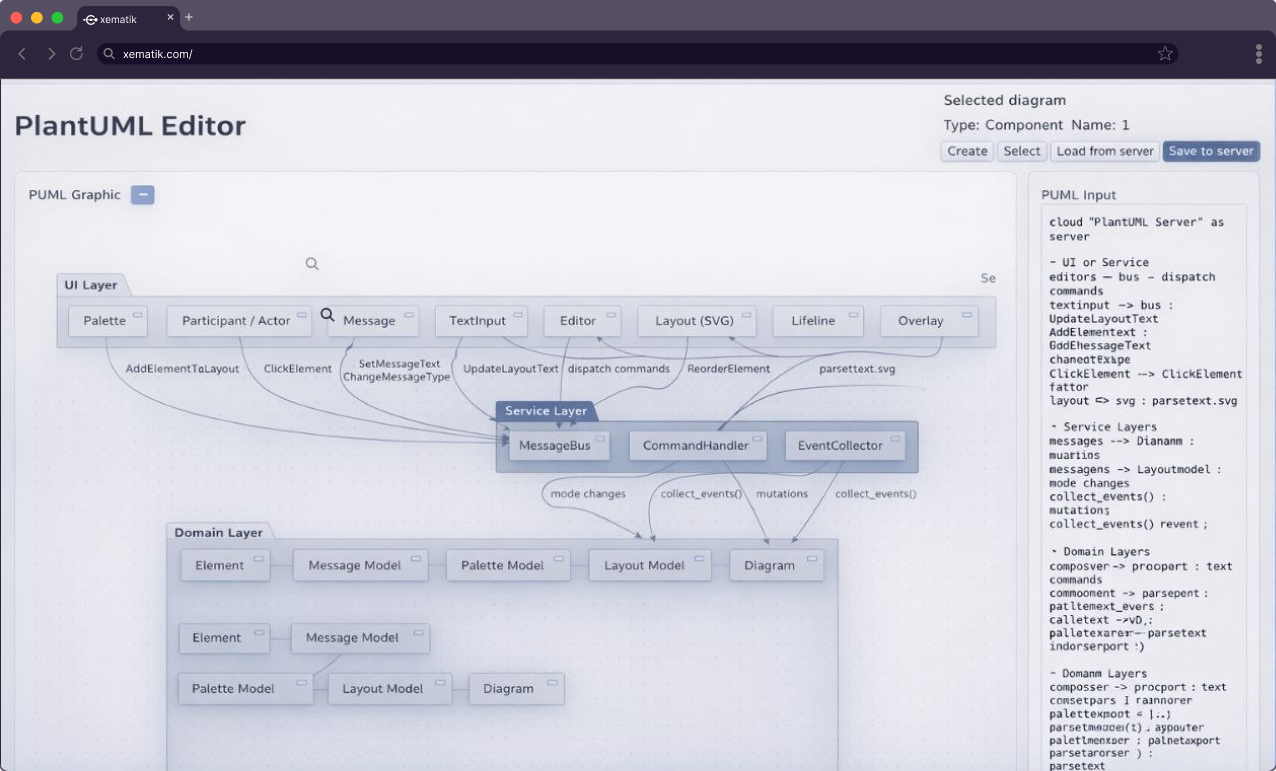Click the search icon beside the Message component
This screenshot has width=1276, height=771.
pos(328,314)
